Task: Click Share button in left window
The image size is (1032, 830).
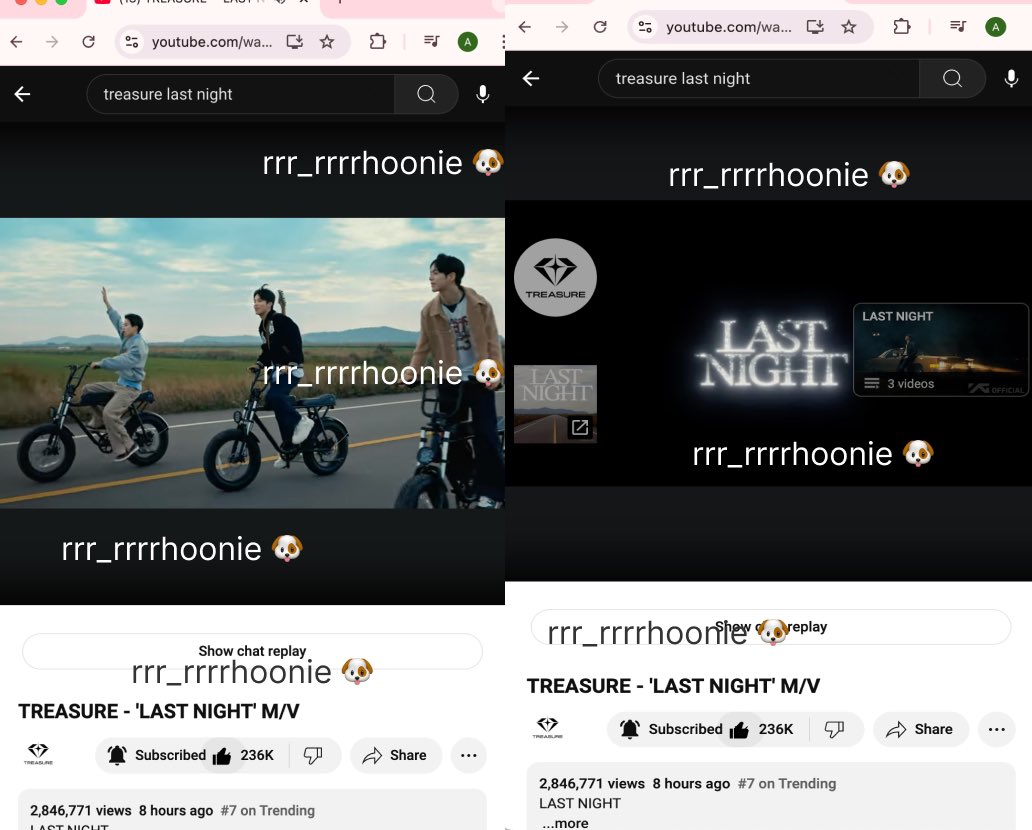Action: pyautogui.click(x=394, y=755)
